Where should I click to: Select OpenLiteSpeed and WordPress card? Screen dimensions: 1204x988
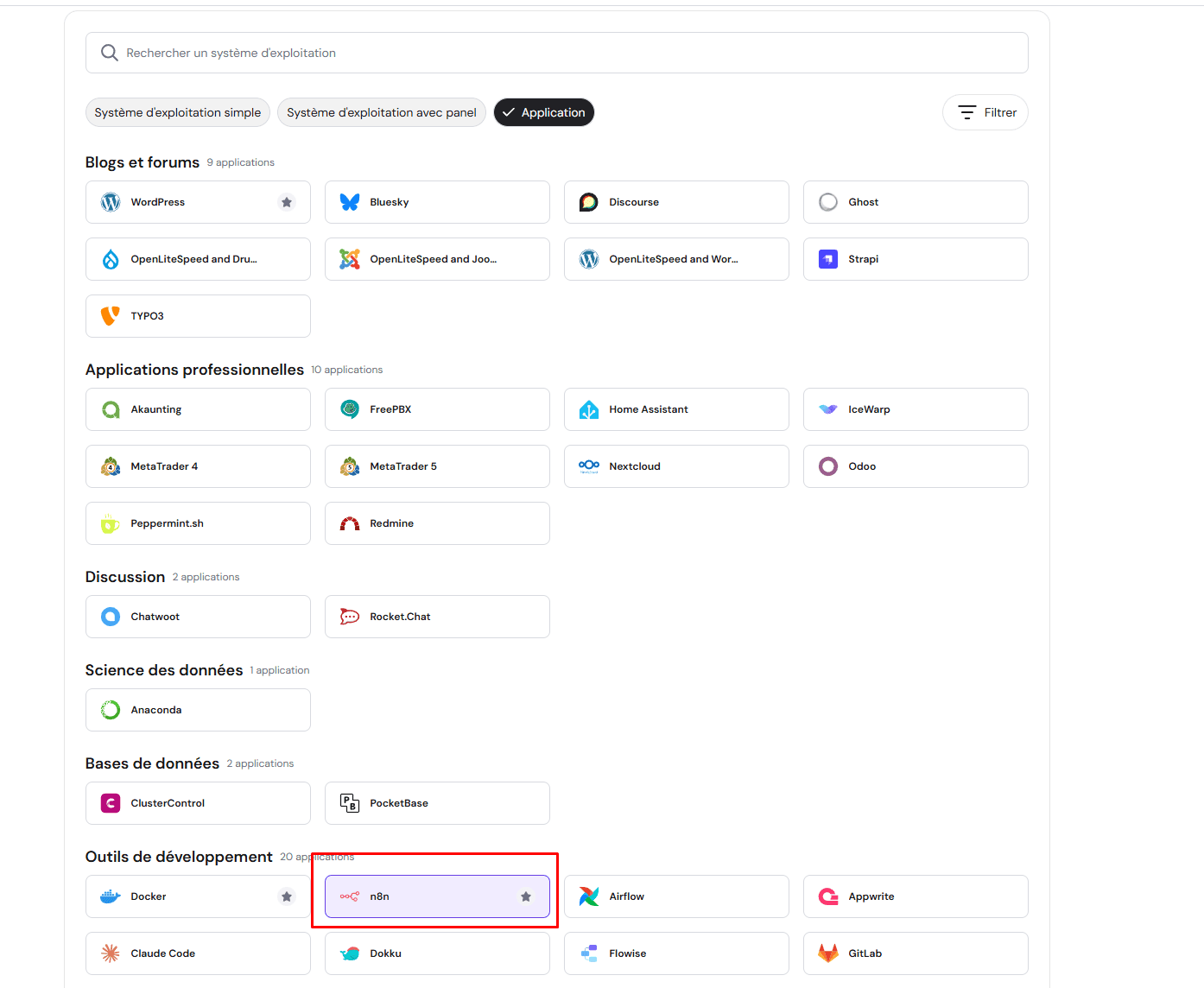pos(676,259)
